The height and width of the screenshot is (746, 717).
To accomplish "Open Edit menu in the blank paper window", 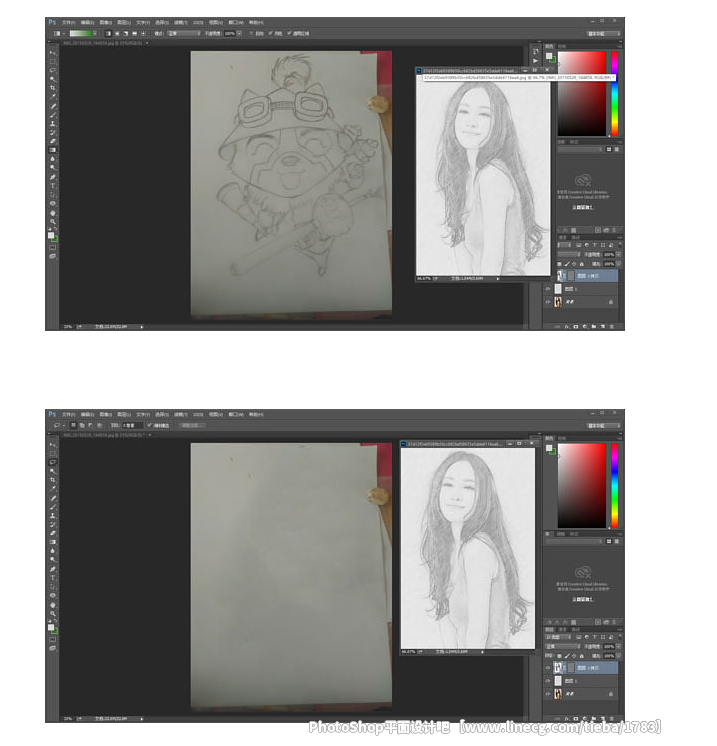I will [x=87, y=414].
